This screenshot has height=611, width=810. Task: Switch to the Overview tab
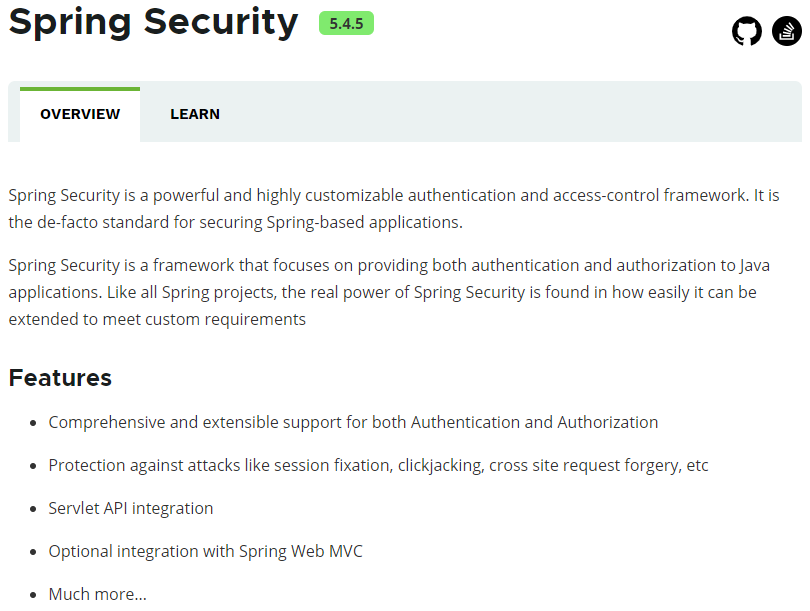click(80, 114)
